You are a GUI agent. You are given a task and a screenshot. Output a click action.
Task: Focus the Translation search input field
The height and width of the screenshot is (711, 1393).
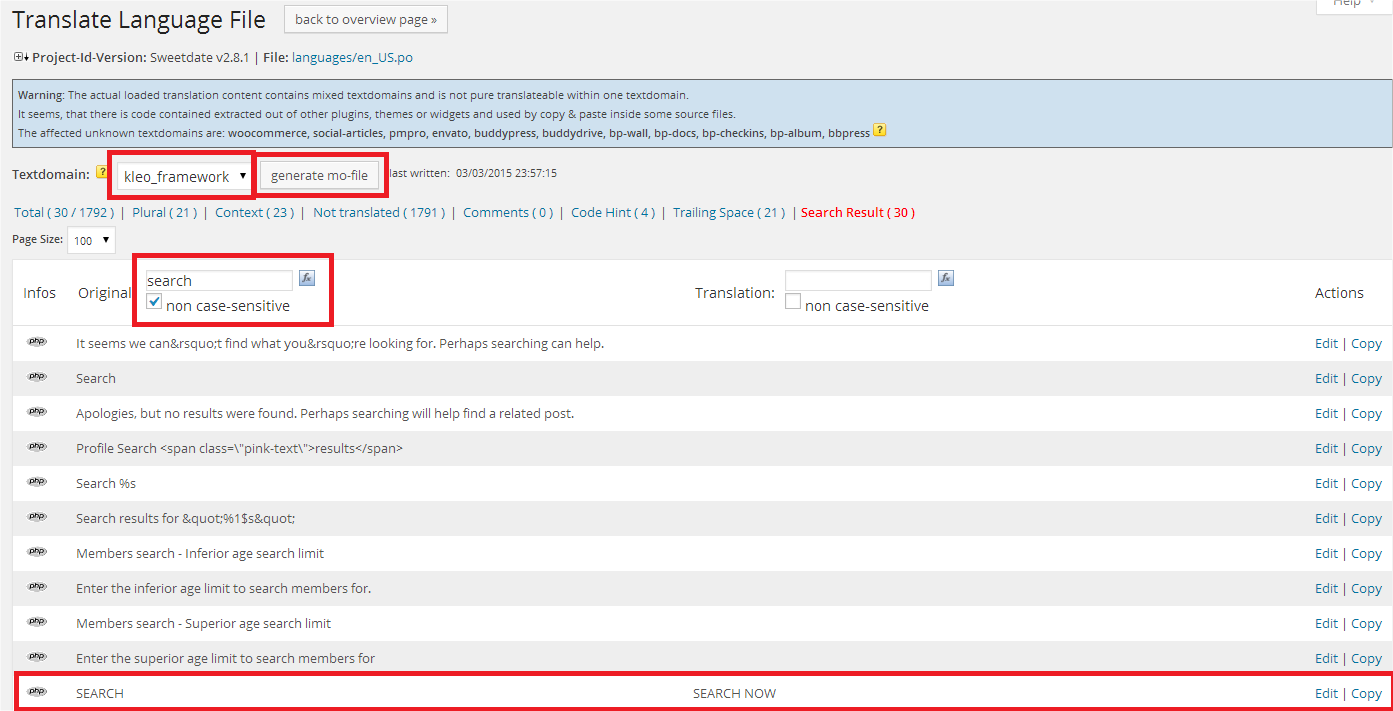tap(857, 281)
